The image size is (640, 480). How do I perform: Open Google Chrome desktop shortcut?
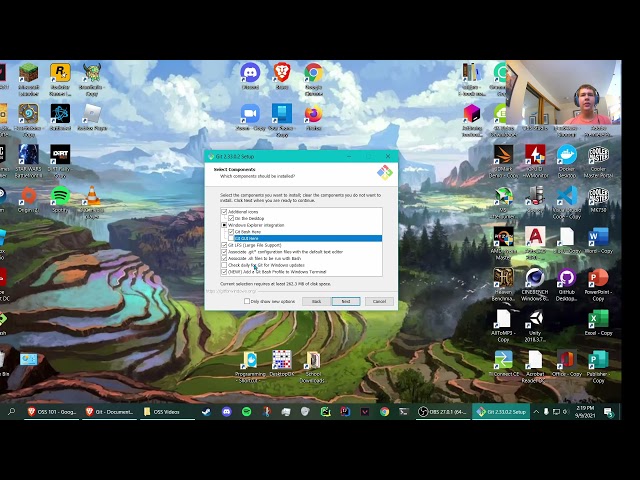point(313,80)
